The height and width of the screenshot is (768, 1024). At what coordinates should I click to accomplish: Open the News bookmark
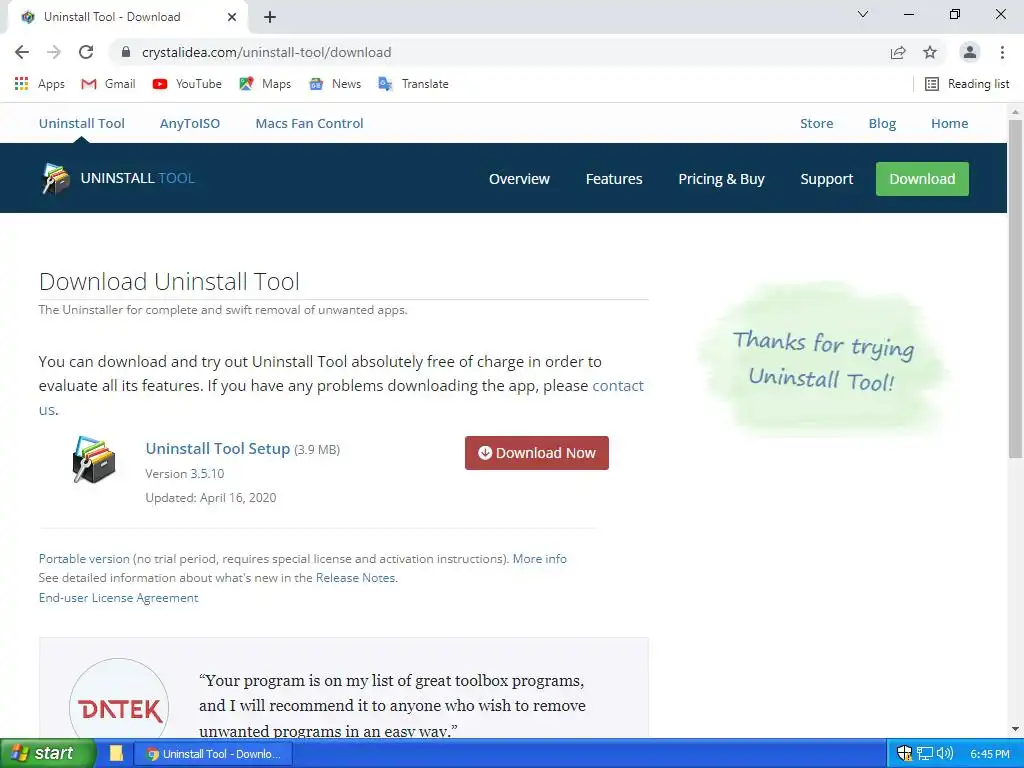point(335,84)
